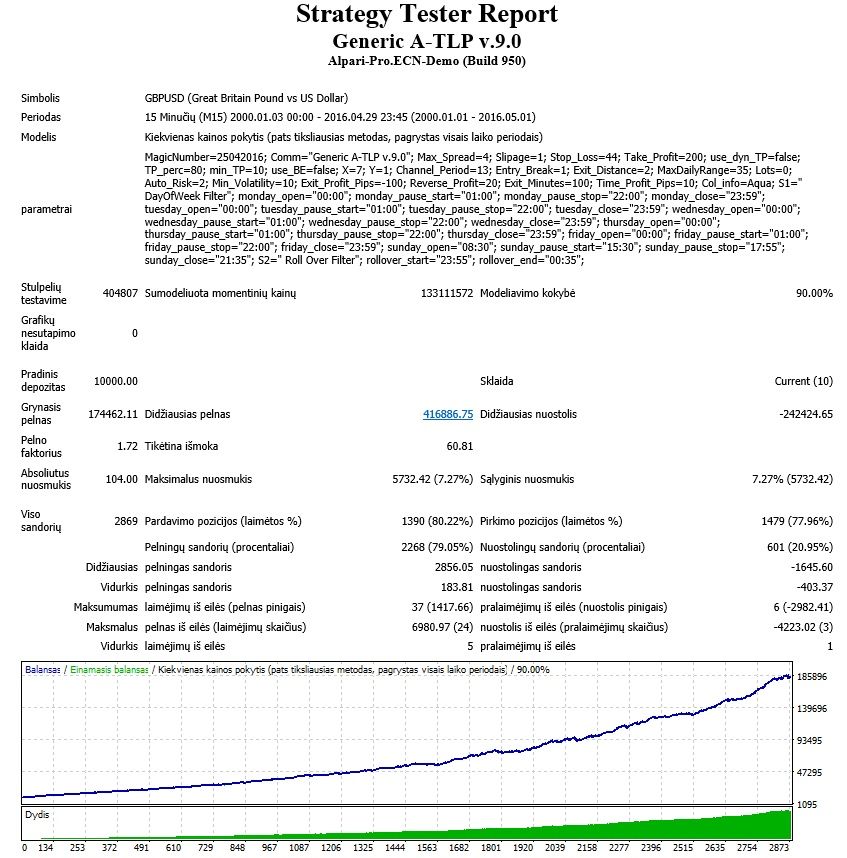The width and height of the screenshot is (847, 858).
Task: Click the 2856.05 largest profit trade
Action: click(x=454, y=567)
